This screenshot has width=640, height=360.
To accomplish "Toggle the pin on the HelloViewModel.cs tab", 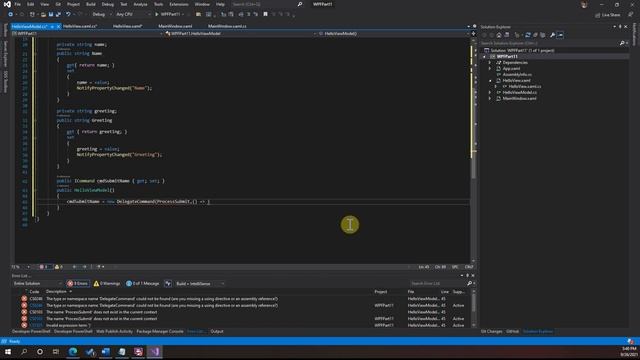I will tap(52, 27).
